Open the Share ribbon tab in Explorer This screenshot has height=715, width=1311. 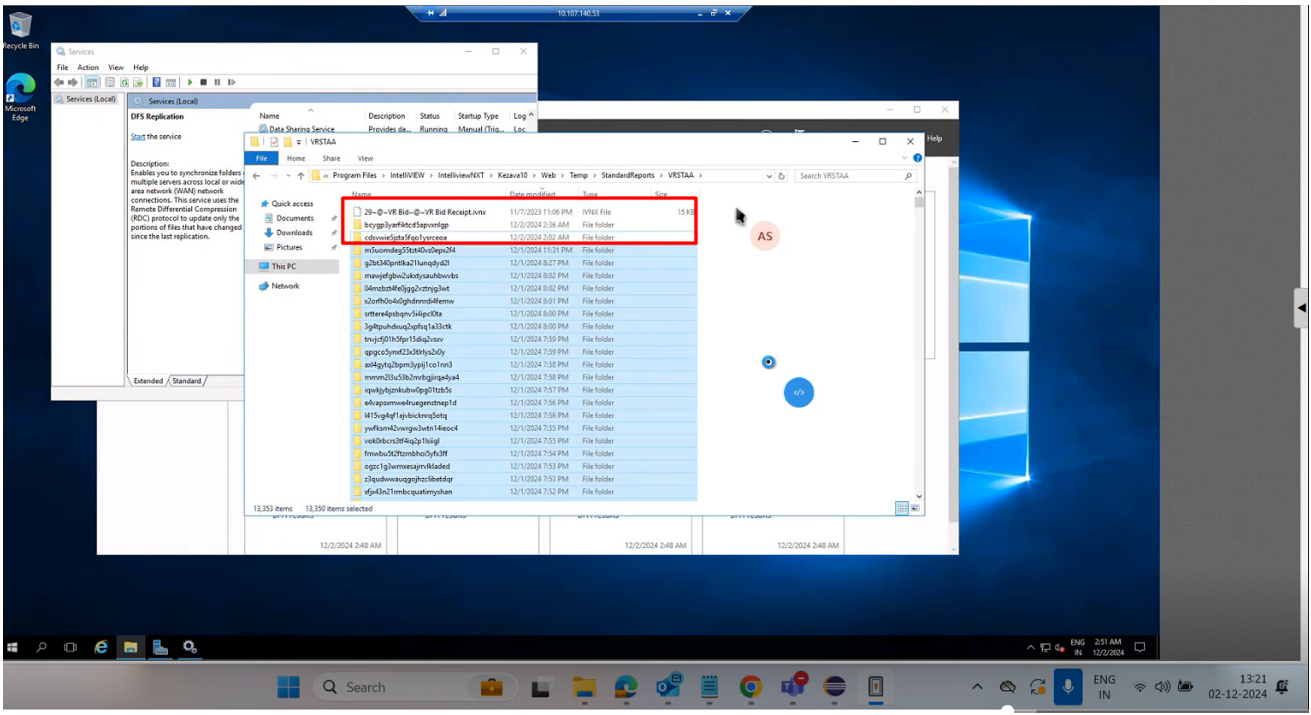tap(331, 158)
